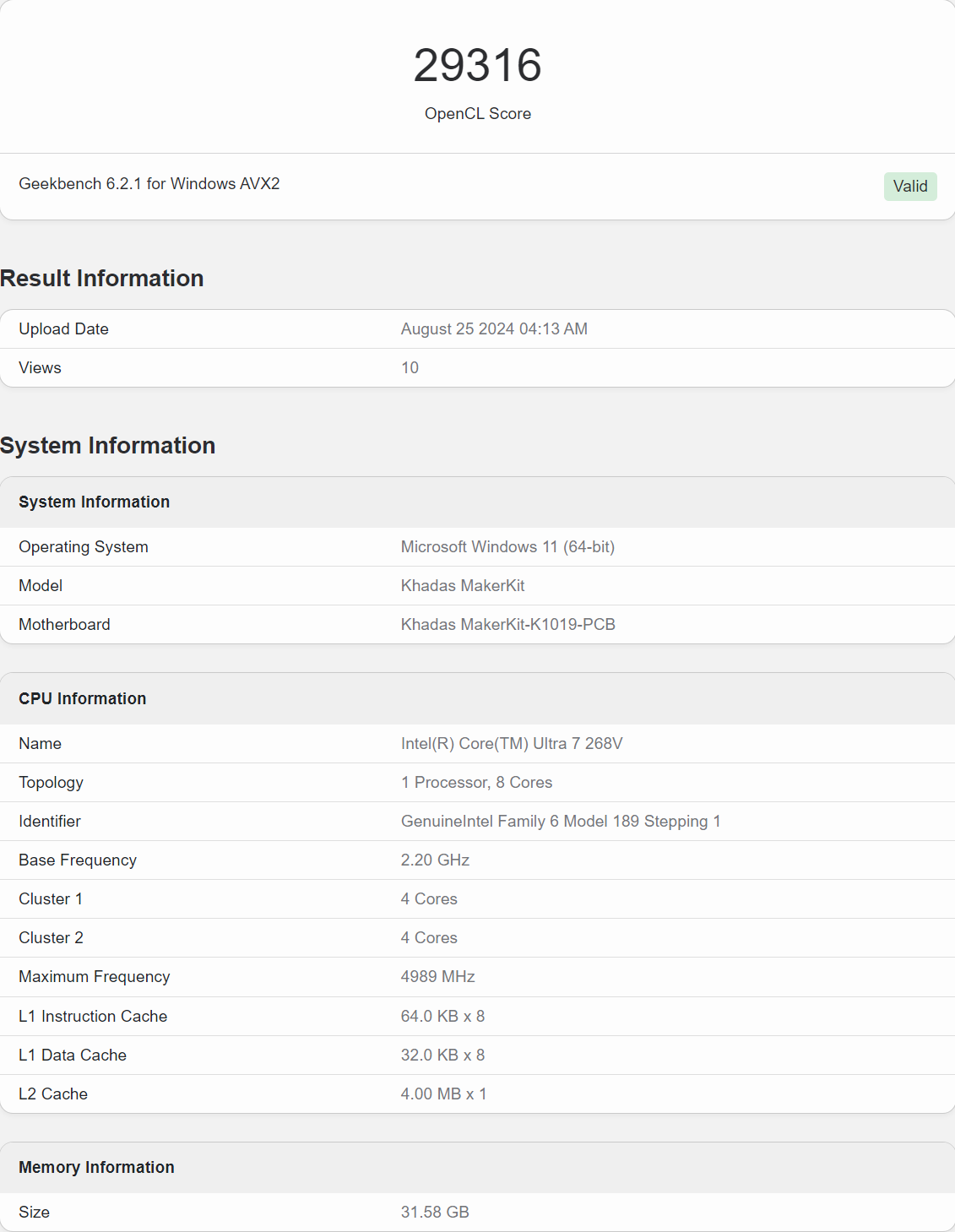Image resolution: width=955 pixels, height=1232 pixels.
Task: Click the OpenCL Score label
Action: pyautogui.click(x=477, y=114)
